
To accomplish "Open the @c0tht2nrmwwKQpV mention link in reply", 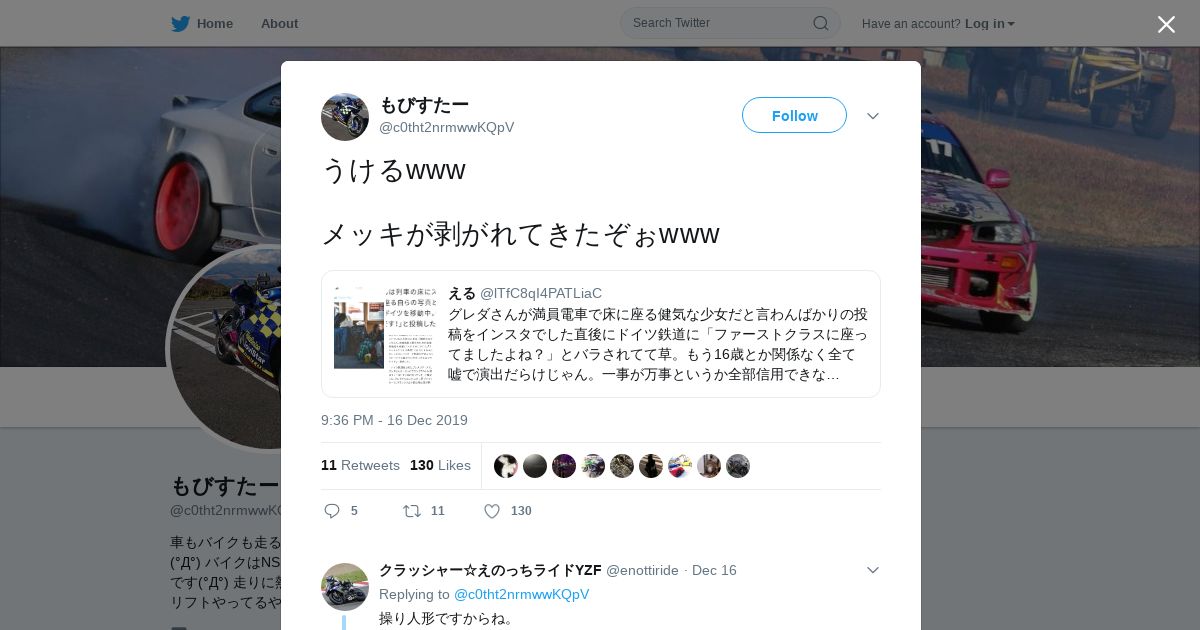I will 522,594.
